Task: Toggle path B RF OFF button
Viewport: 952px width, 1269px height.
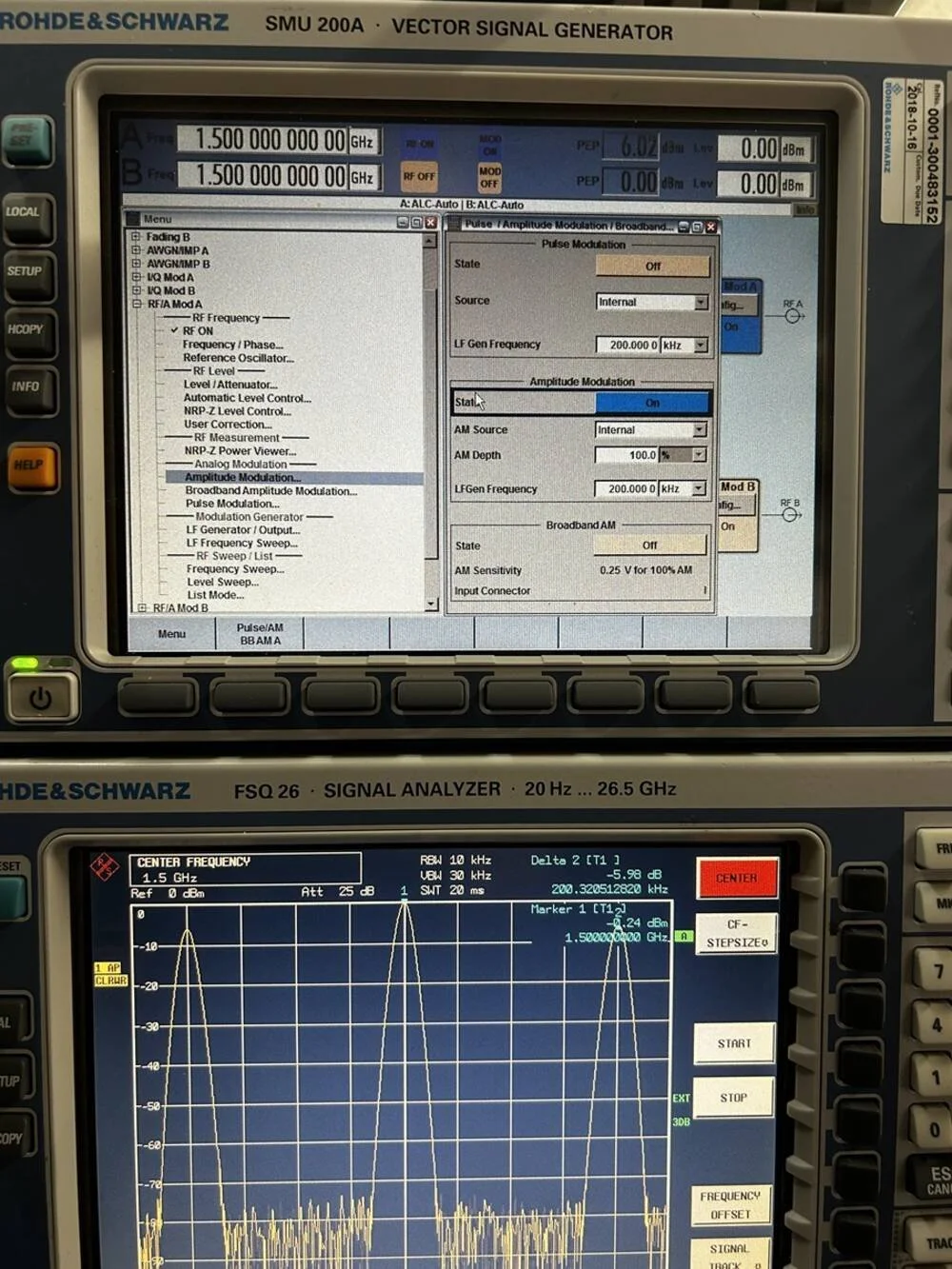Action: [x=419, y=176]
